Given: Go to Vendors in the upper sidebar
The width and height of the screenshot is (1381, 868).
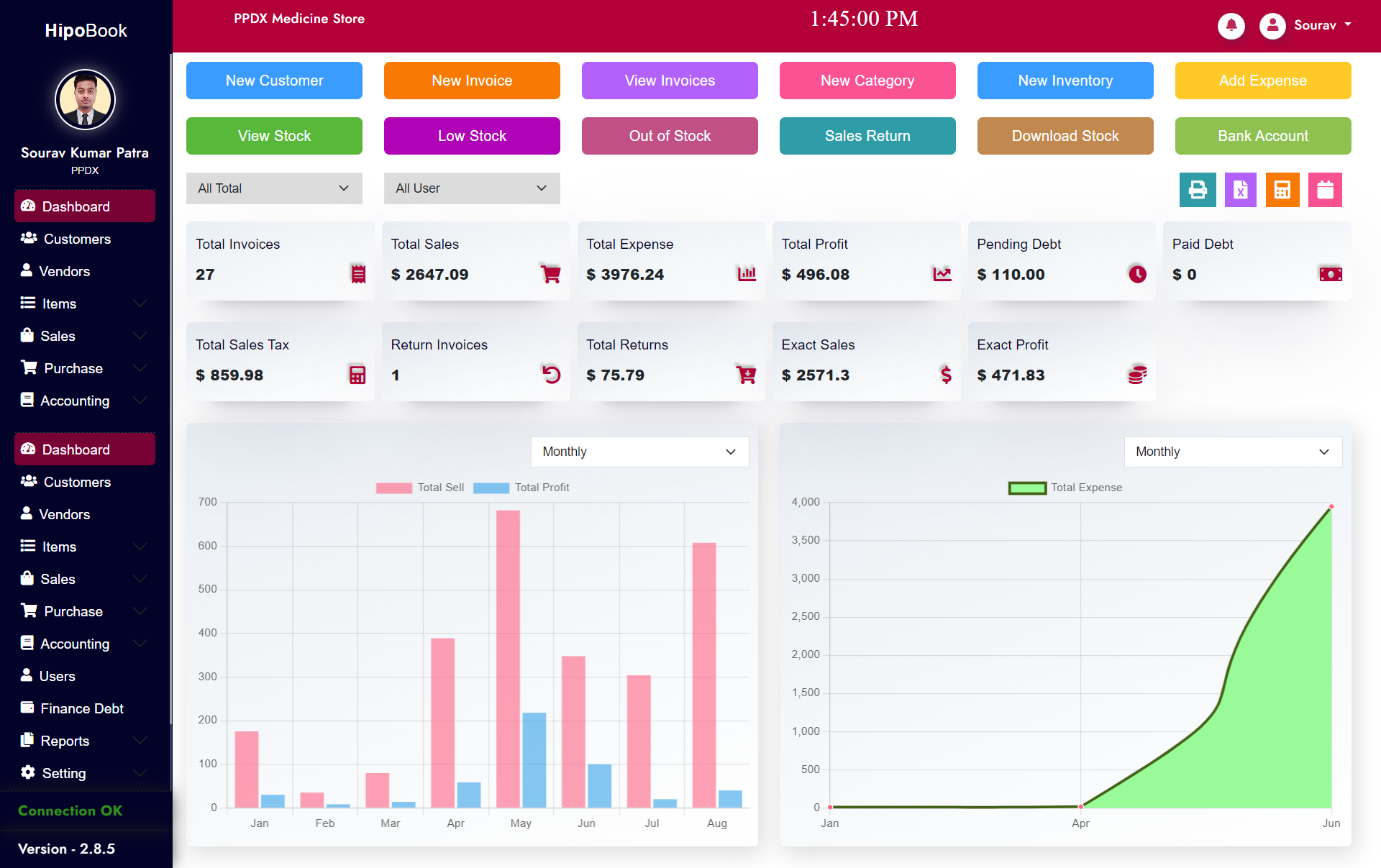Looking at the screenshot, I should pyautogui.click(x=85, y=271).
